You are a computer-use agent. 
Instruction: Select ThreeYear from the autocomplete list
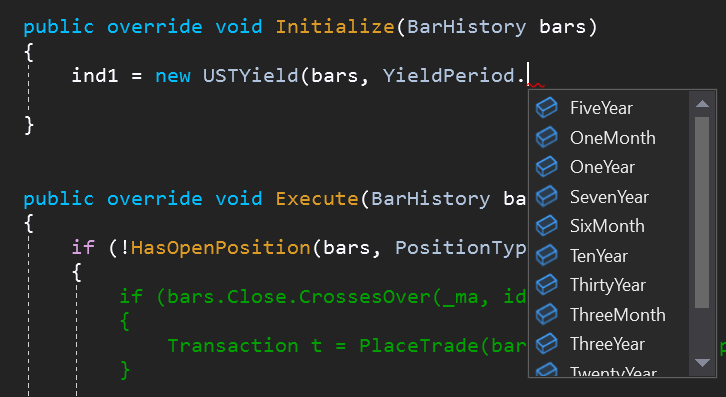click(607, 344)
